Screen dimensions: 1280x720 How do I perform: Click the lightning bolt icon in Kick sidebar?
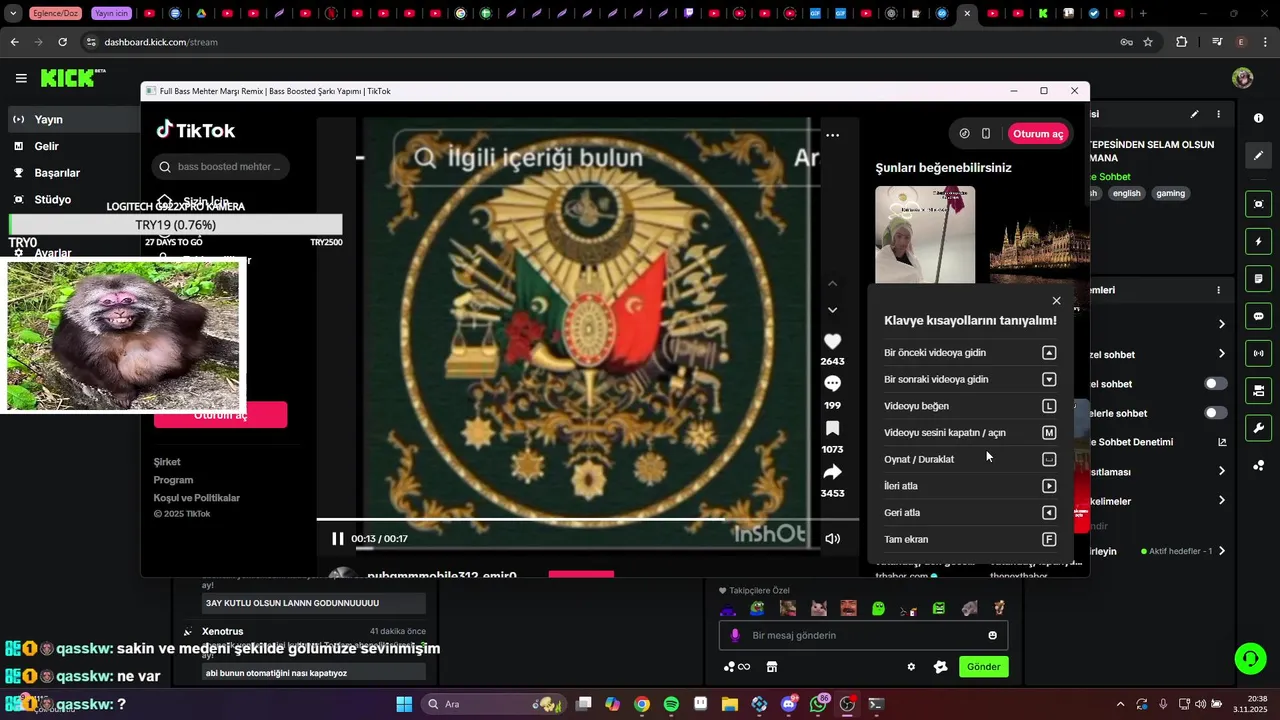pos(1258,242)
